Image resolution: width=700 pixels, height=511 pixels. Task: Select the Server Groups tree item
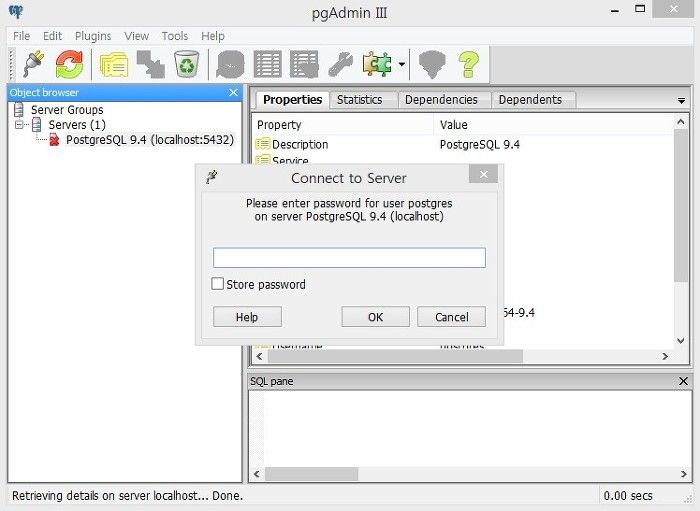tap(67, 110)
